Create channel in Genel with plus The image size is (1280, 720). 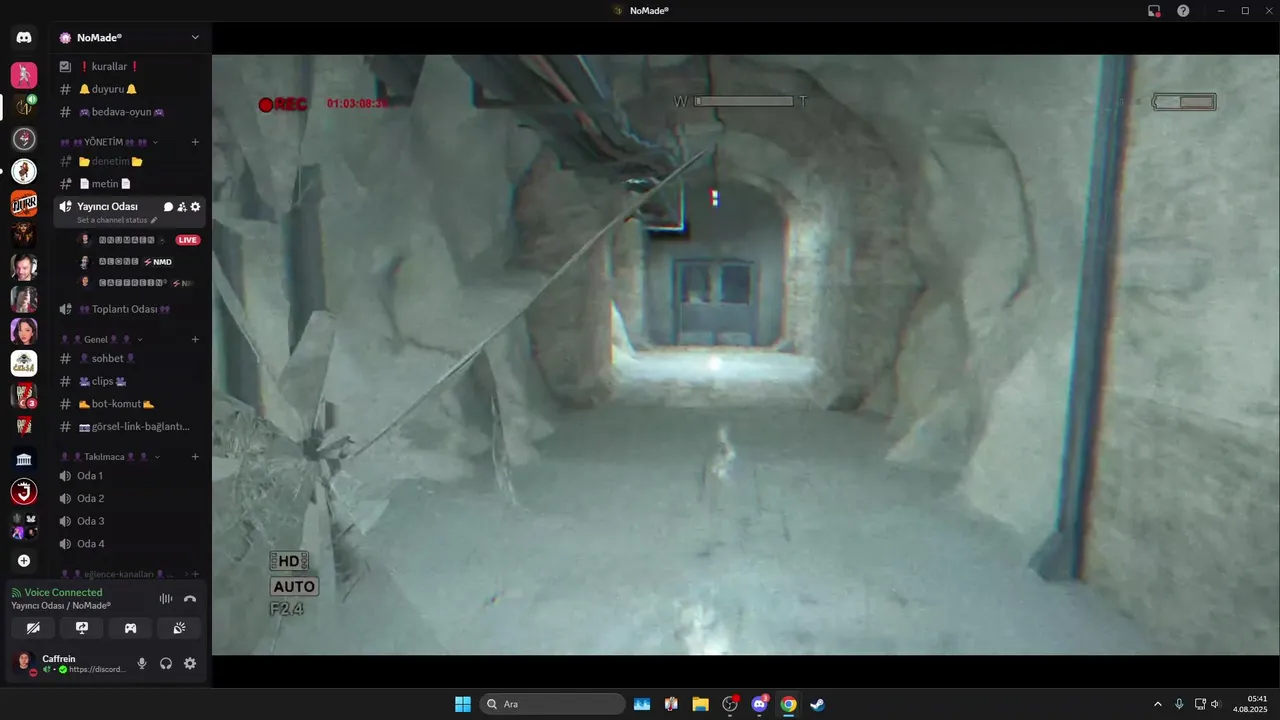[x=195, y=339]
